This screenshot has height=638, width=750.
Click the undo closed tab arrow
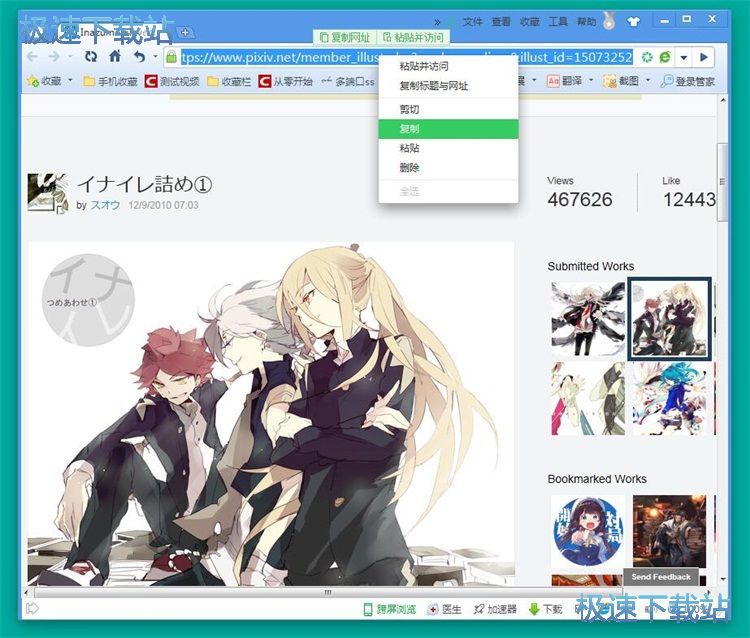(x=139, y=56)
